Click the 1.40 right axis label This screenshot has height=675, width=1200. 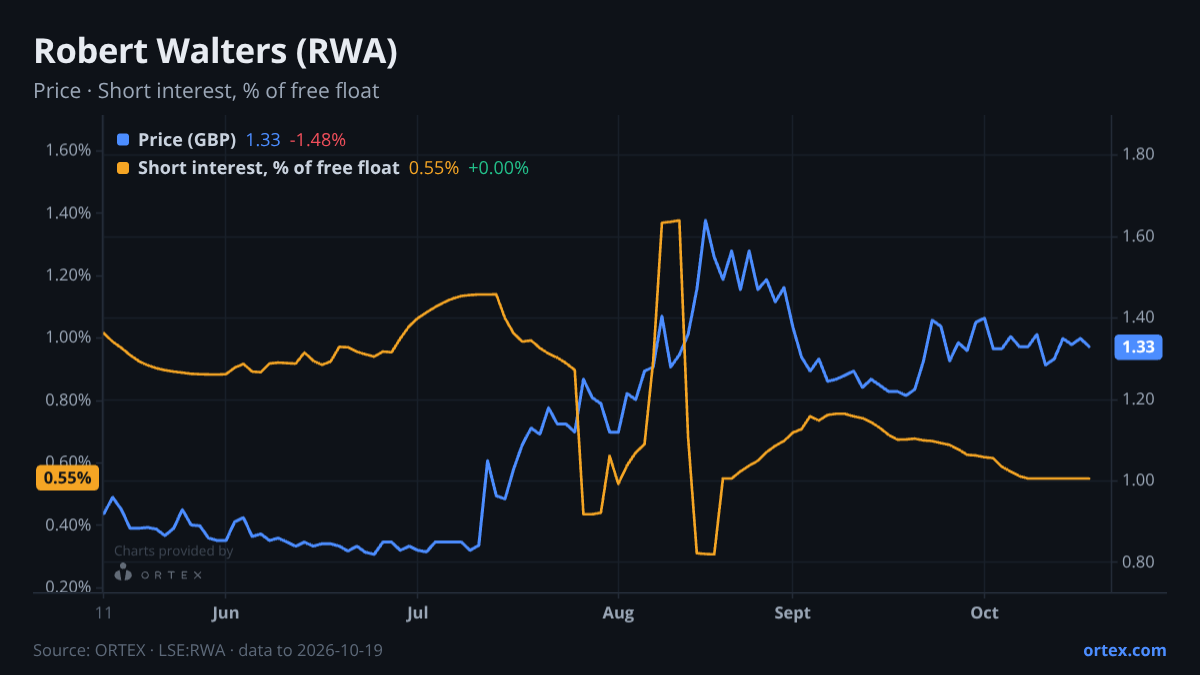pyautogui.click(x=1140, y=318)
